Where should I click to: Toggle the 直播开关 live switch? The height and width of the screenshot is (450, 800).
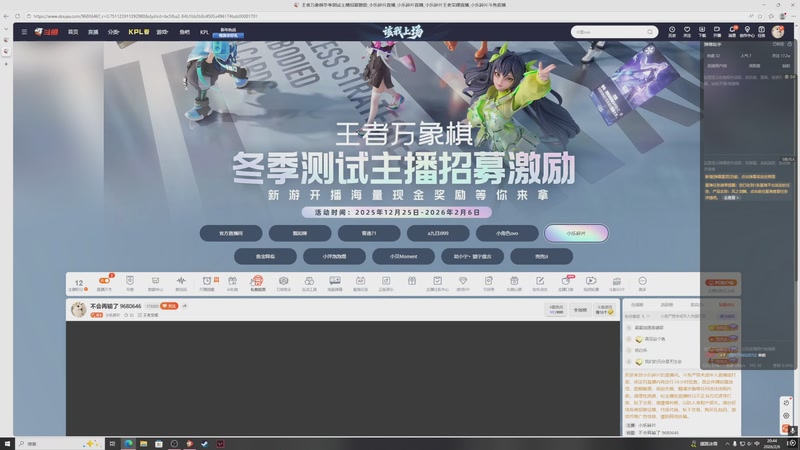[104, 283]
